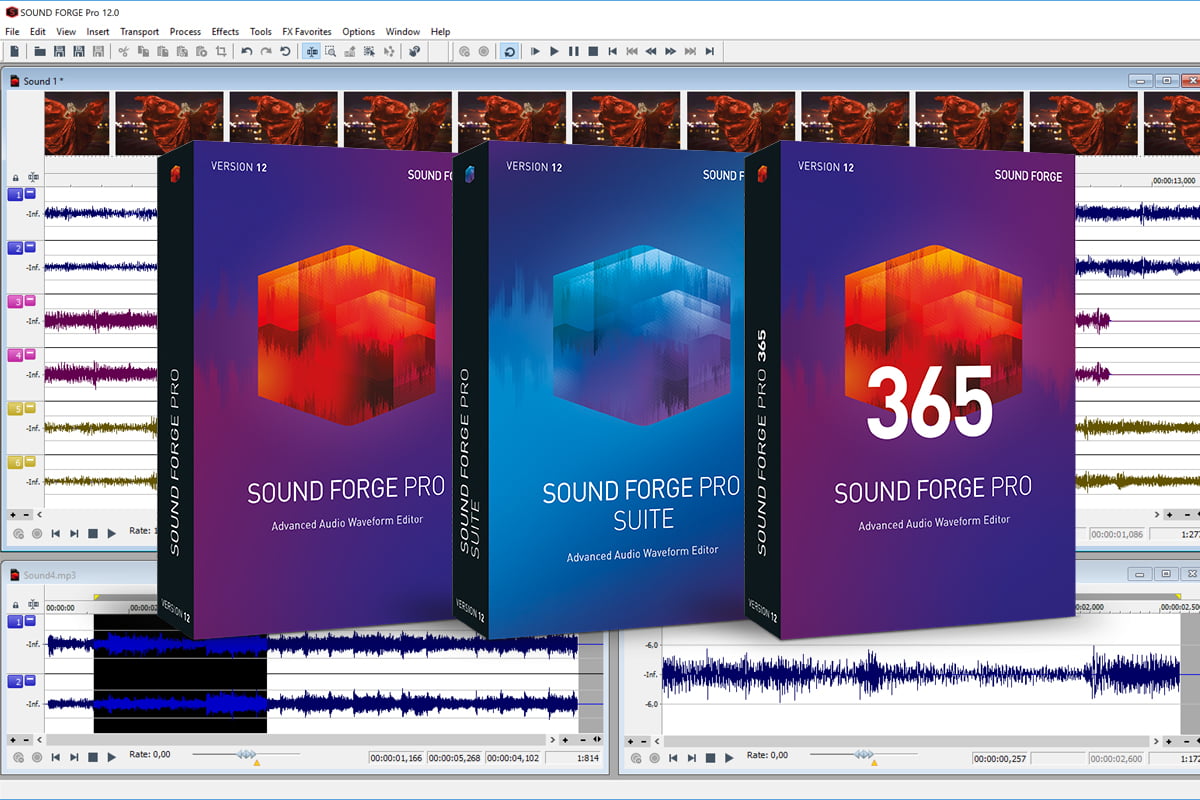
Task: Toggle the Loop Playback button in the main toolbar
Action: point(509,51)
